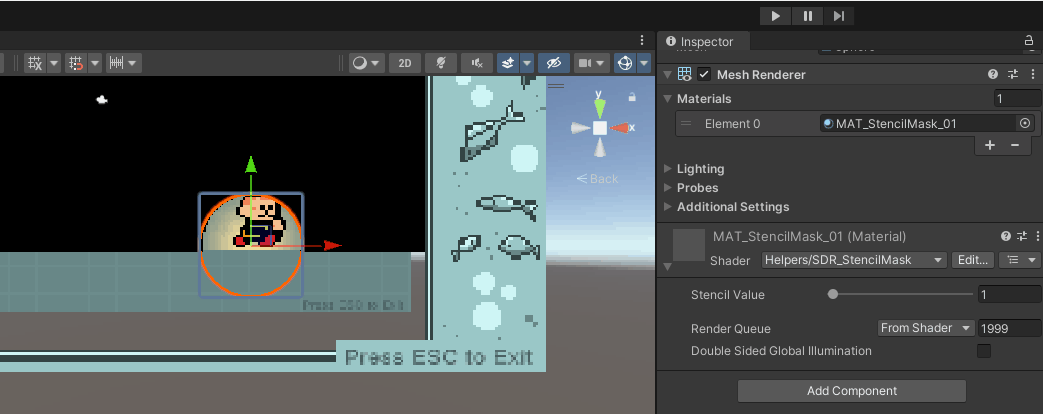This screenshot has height=414, width=1043.
Task: Open object picker for Element 0
Action: [x=1025, y=123]
